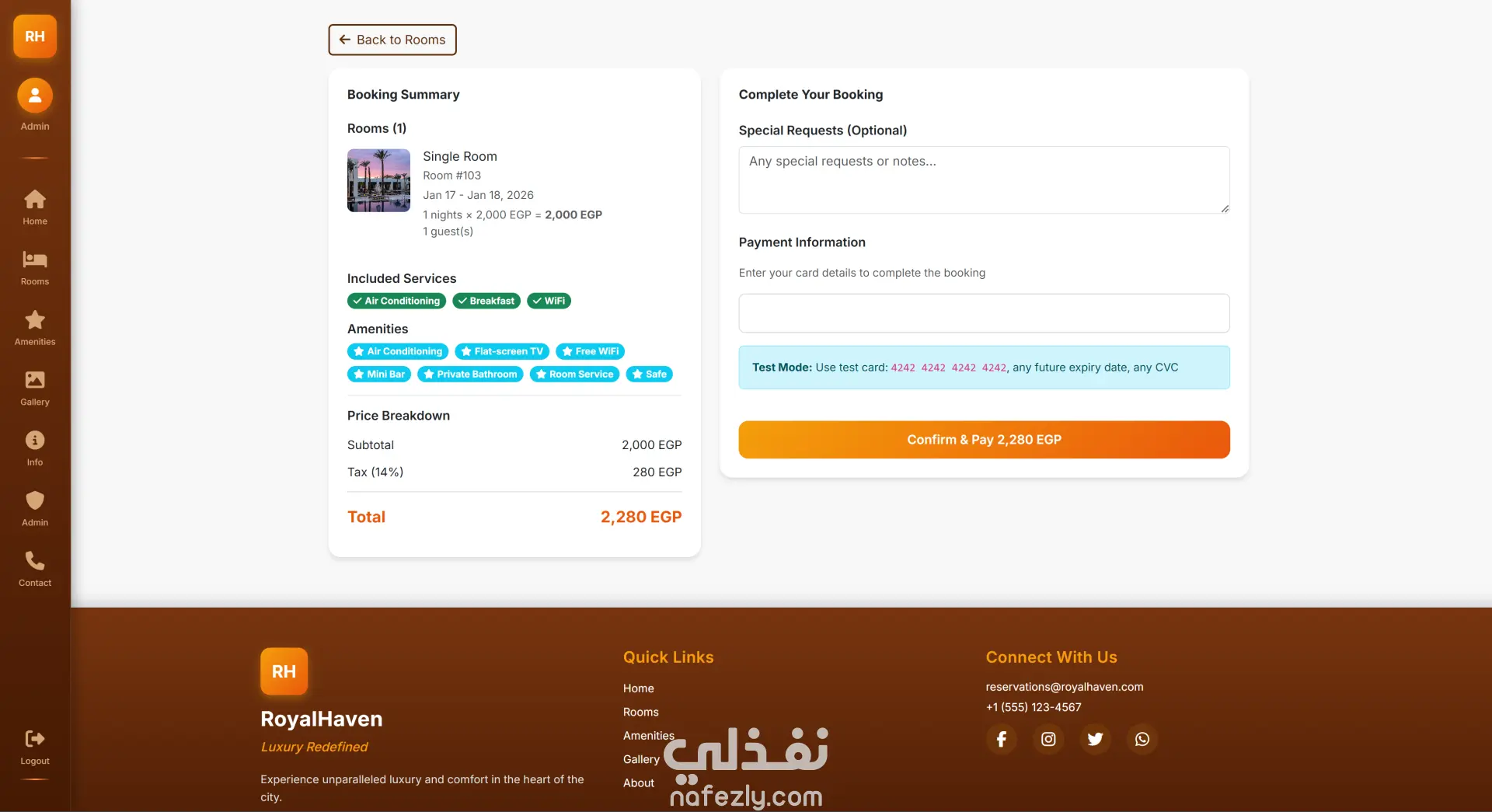Image resolution: width=1492 pixels, height=812 pixels.
Task: Follow the Rooms link in Quick Links
Action: (640, 712)
